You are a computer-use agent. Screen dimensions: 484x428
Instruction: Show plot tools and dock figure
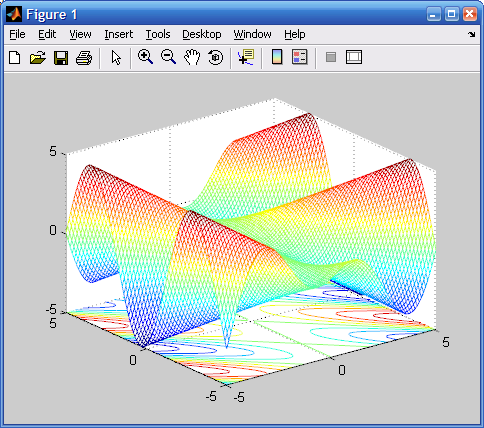354,57
